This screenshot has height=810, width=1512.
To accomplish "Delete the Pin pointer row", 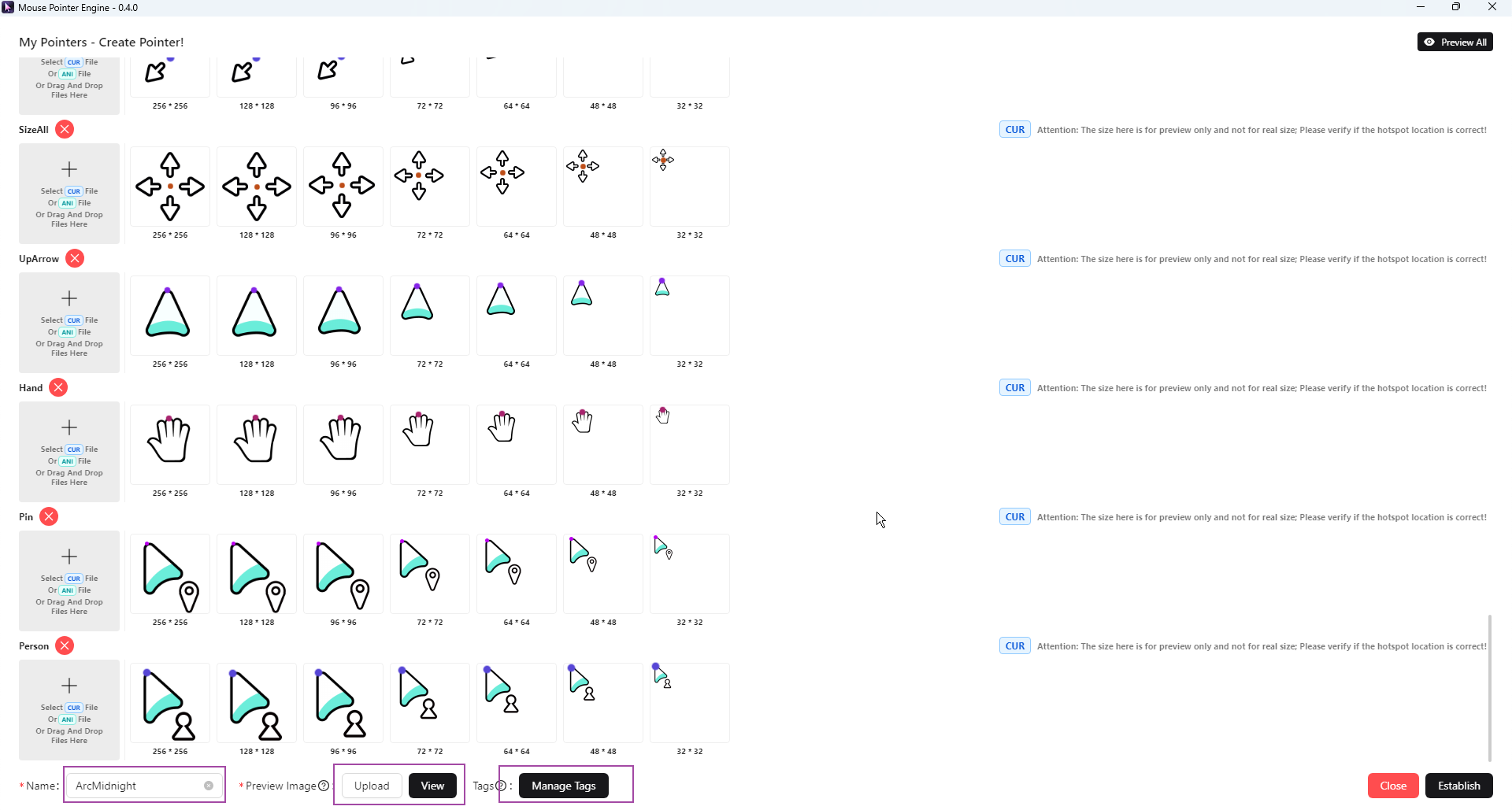I will 49,517.
